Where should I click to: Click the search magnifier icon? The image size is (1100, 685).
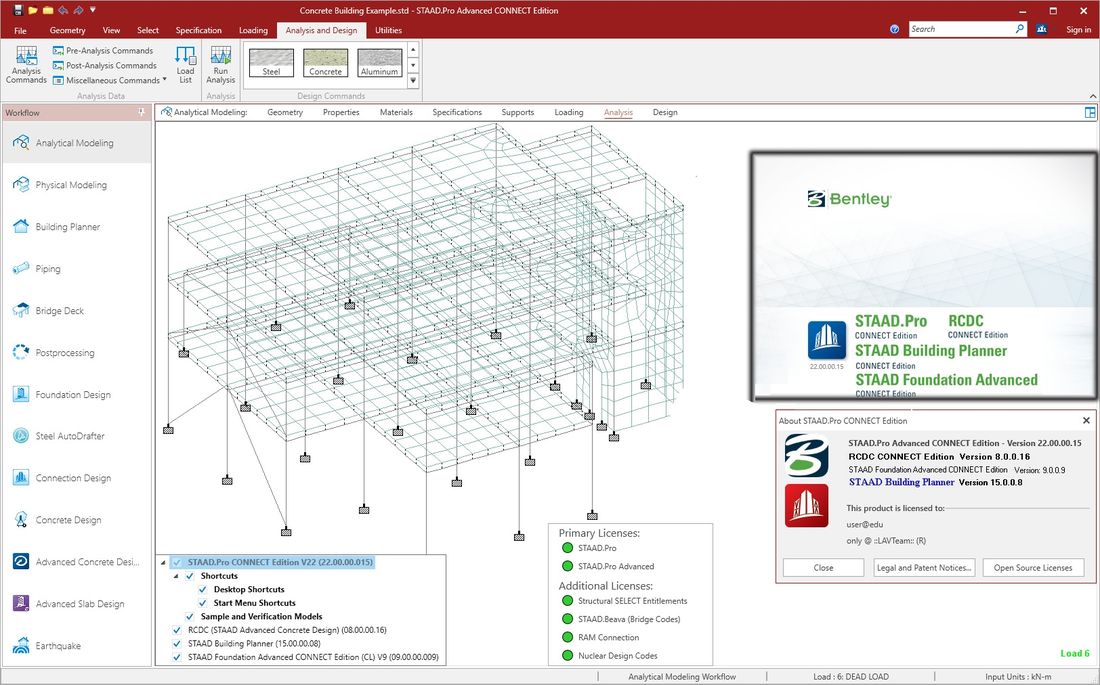click(1019, 29)
